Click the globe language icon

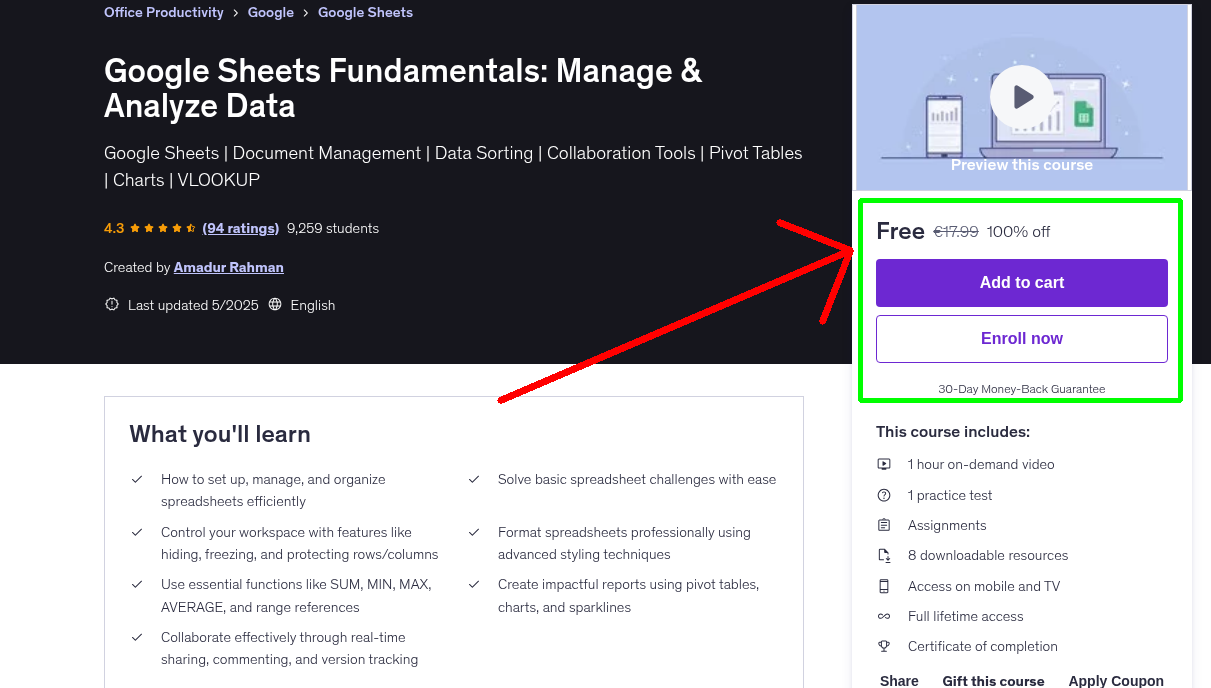[275, 305]
